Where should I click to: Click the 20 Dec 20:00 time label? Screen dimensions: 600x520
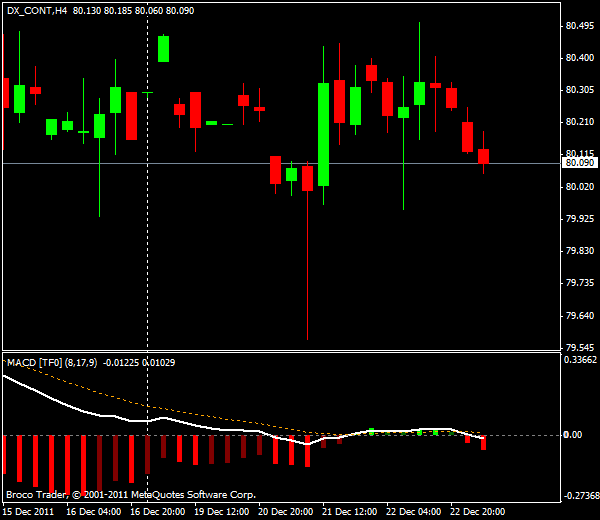point(286,512)
